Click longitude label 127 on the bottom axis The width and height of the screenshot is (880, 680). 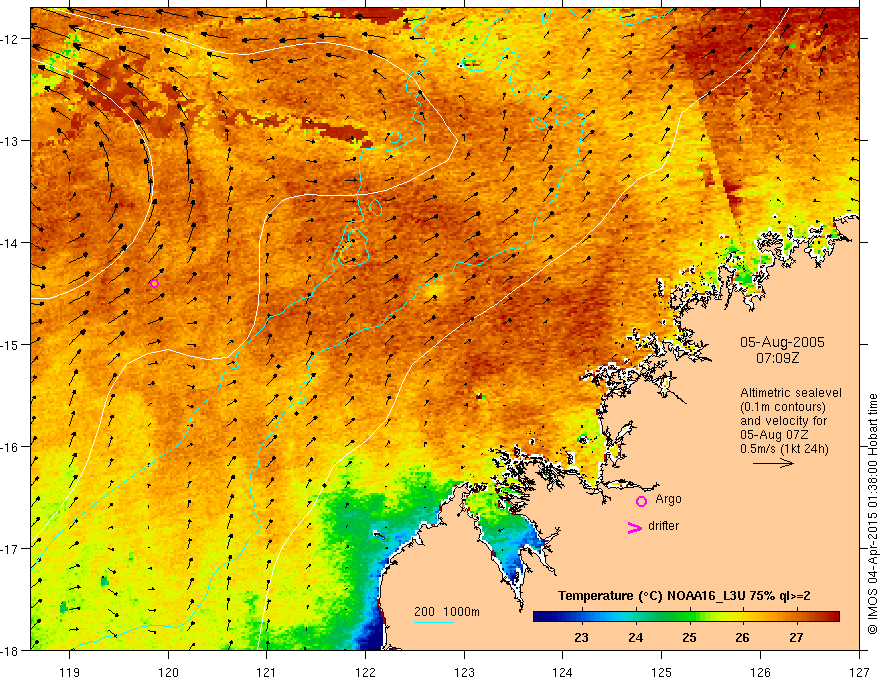(x=859, y=672)
